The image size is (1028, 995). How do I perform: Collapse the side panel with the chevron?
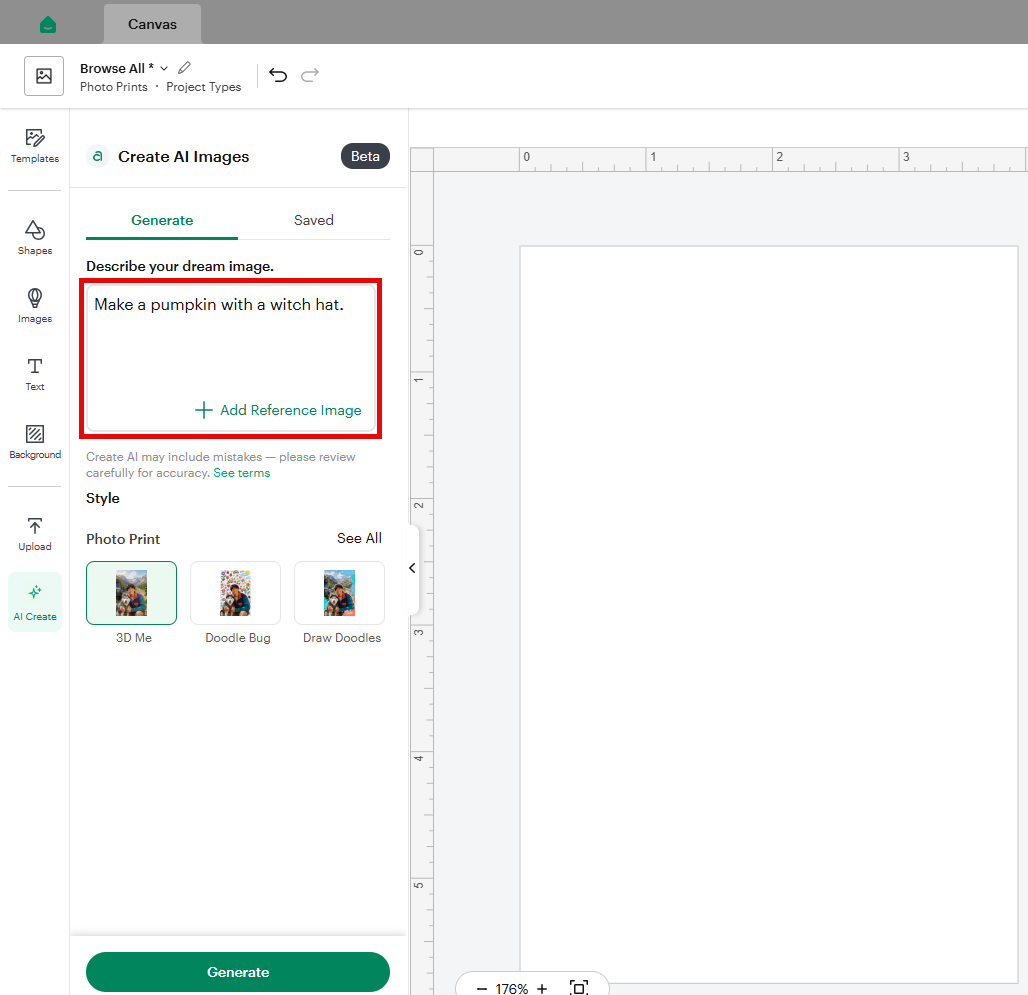[412, 568]
